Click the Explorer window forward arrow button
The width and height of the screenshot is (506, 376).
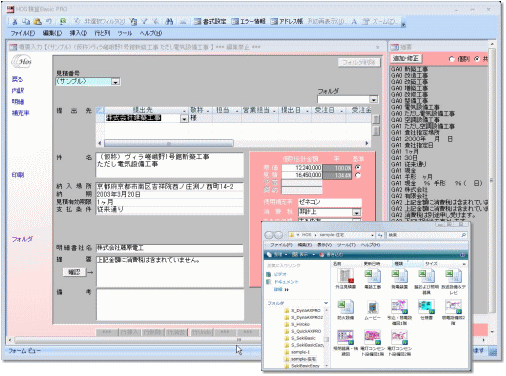pyautogui.click(x=278, y=235)
